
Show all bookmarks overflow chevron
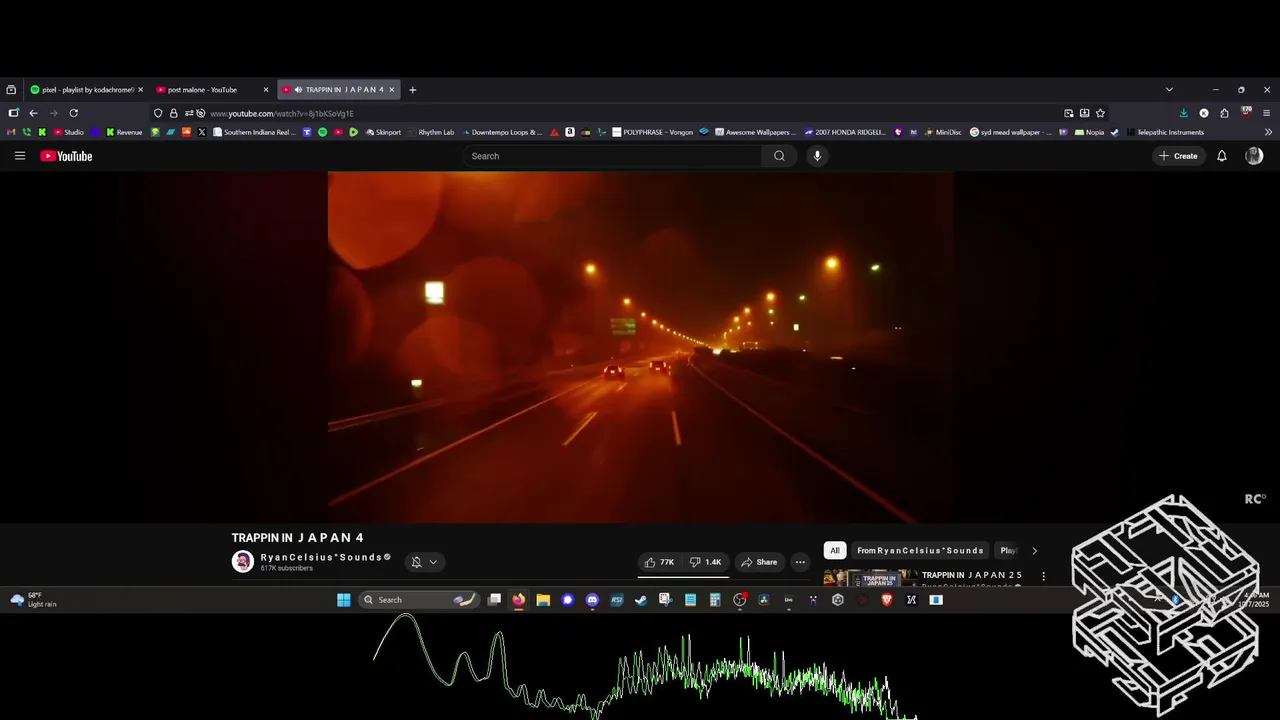click(x=1268, y=132)
